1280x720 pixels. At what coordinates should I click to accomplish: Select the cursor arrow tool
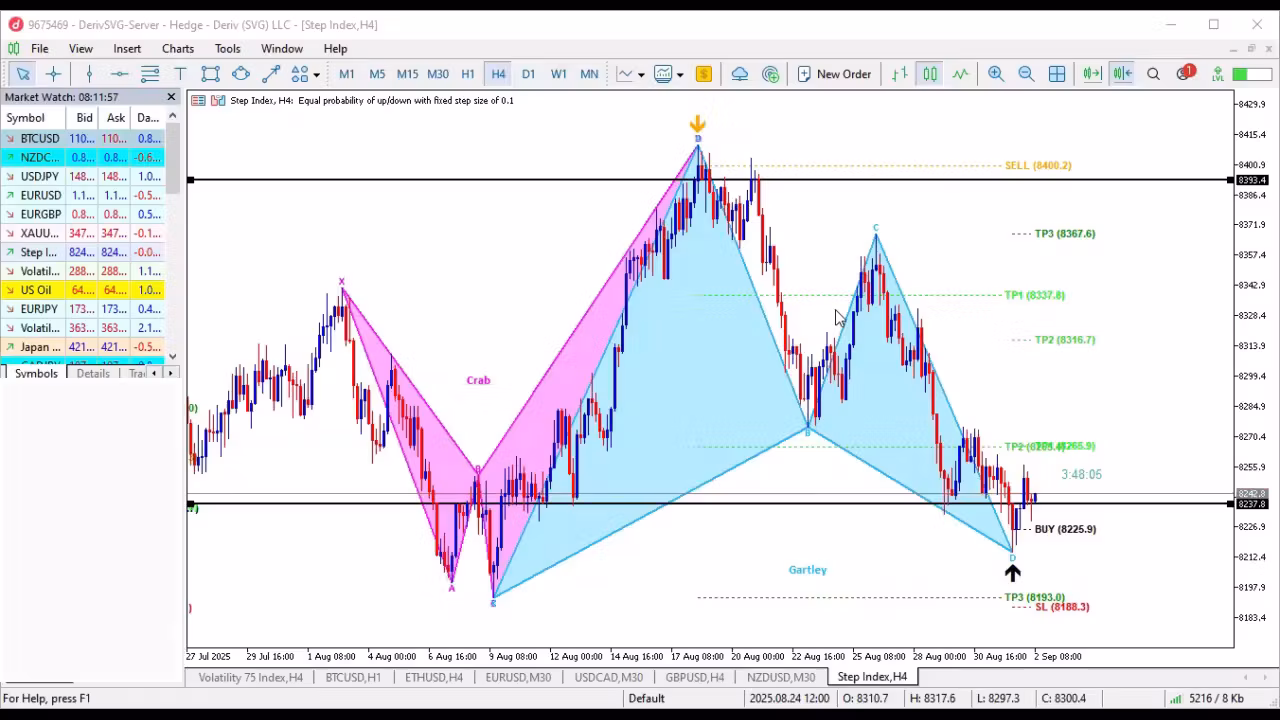pos(23,74)
